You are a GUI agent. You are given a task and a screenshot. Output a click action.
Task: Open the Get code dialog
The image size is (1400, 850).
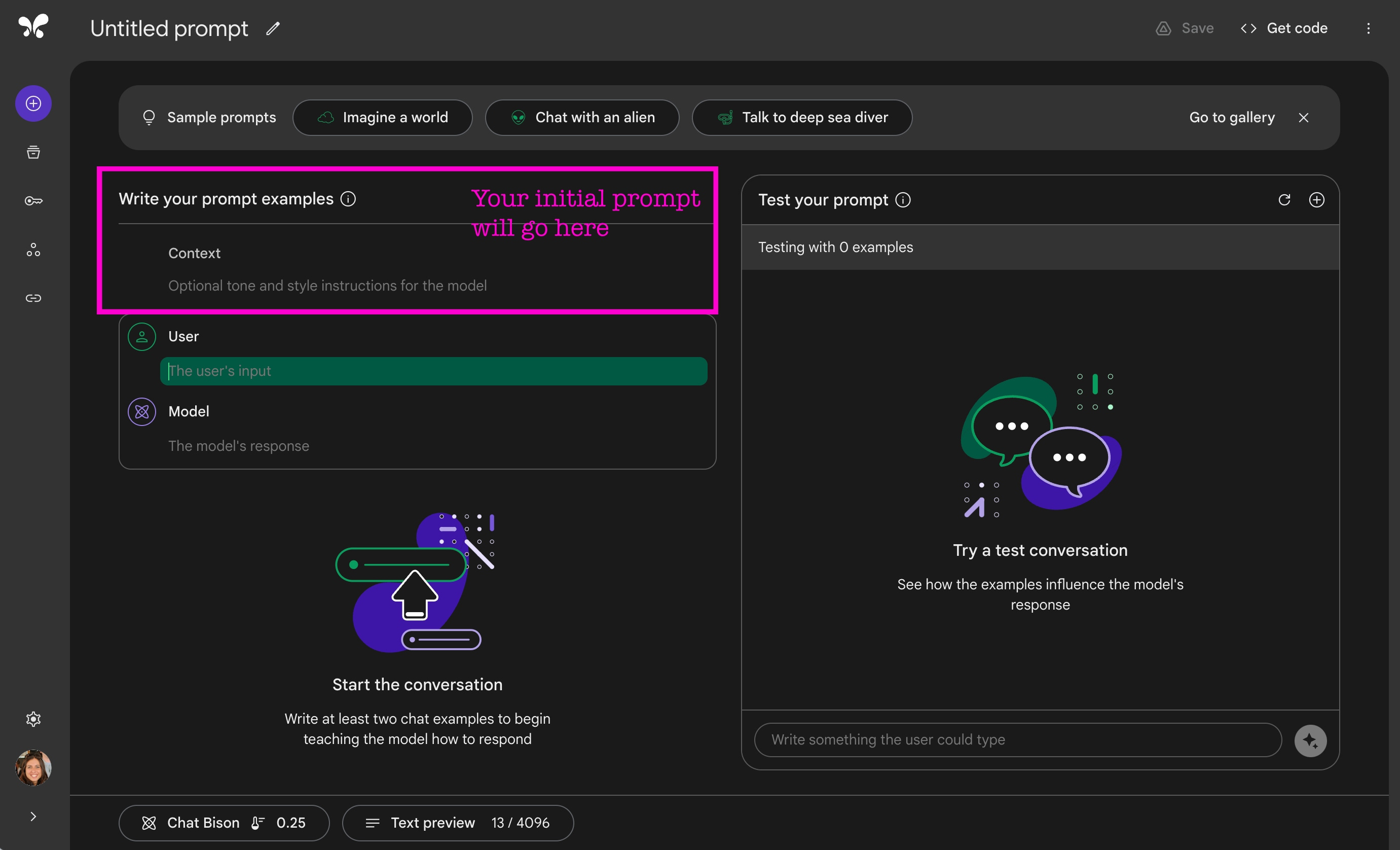click(x=1284, y=28)
